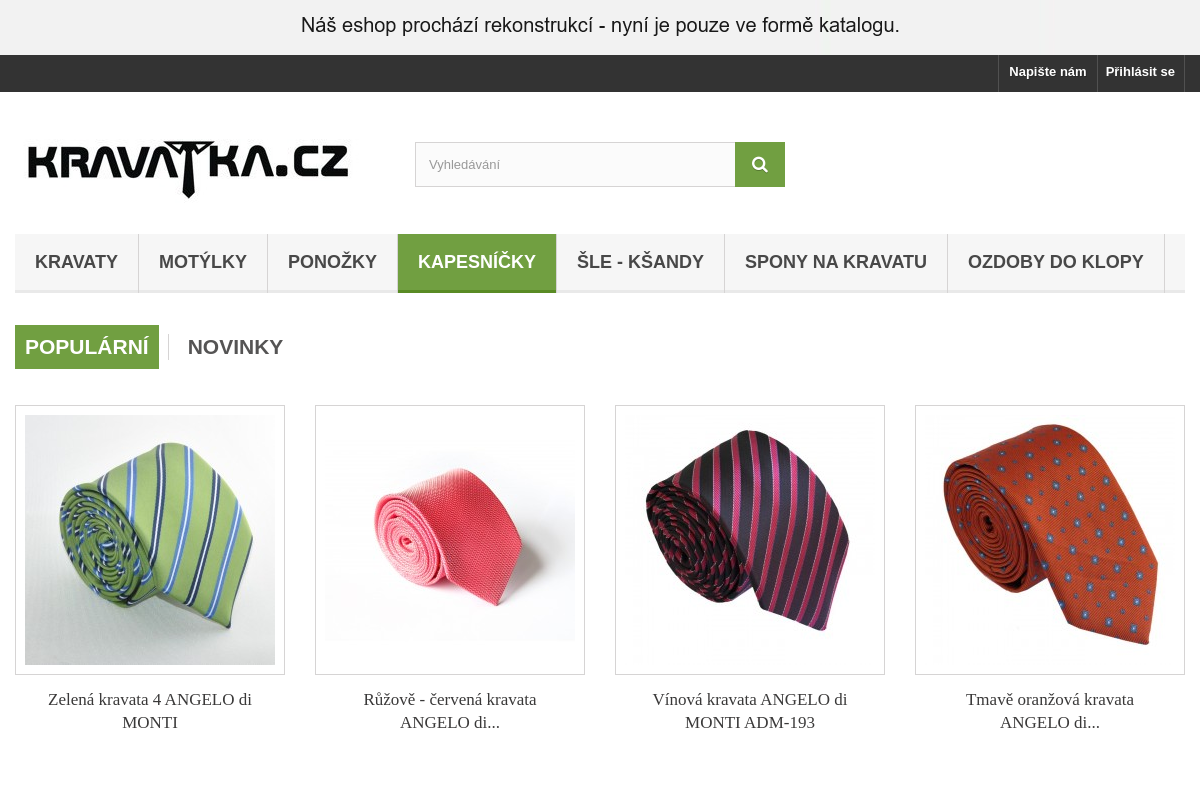The image size is (1200, 800).
Task: Open the KRAVATY category
Action: [x=77, y=262]
